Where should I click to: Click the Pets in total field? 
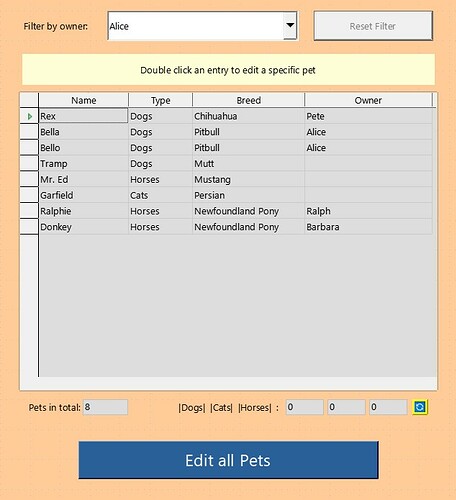tap(105, 407)
